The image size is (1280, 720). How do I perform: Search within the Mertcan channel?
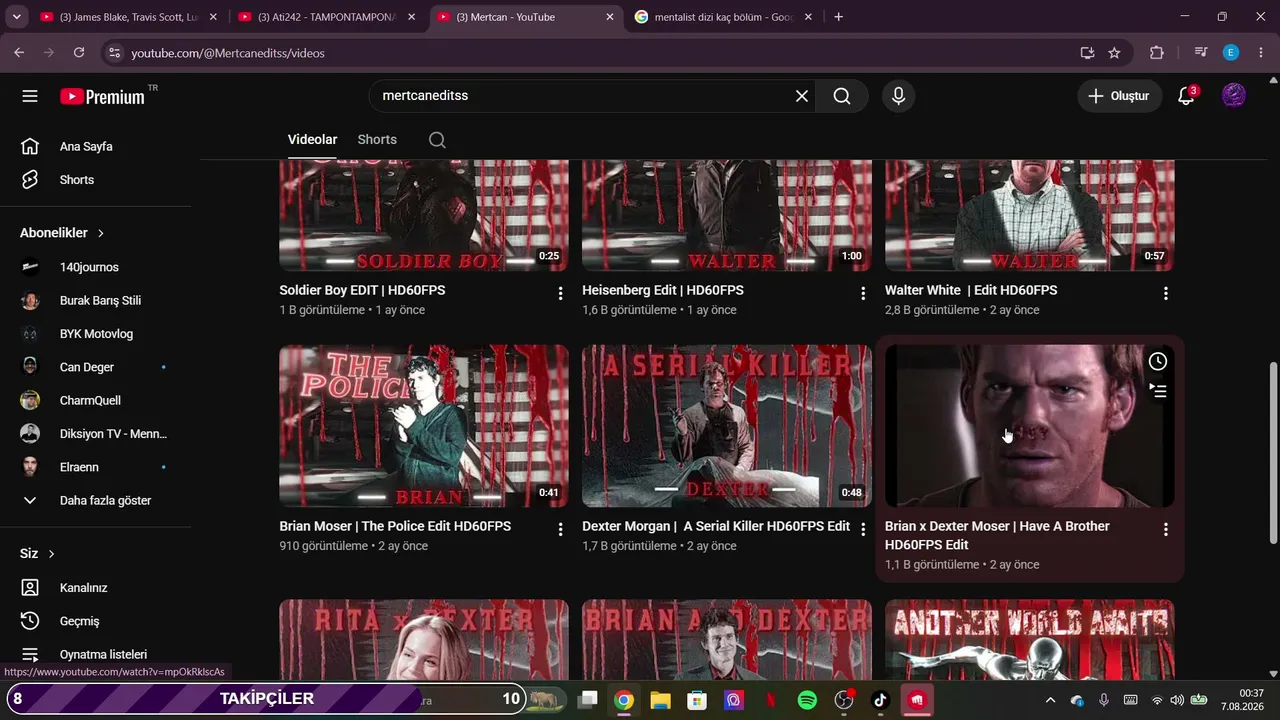click(437, 140)
